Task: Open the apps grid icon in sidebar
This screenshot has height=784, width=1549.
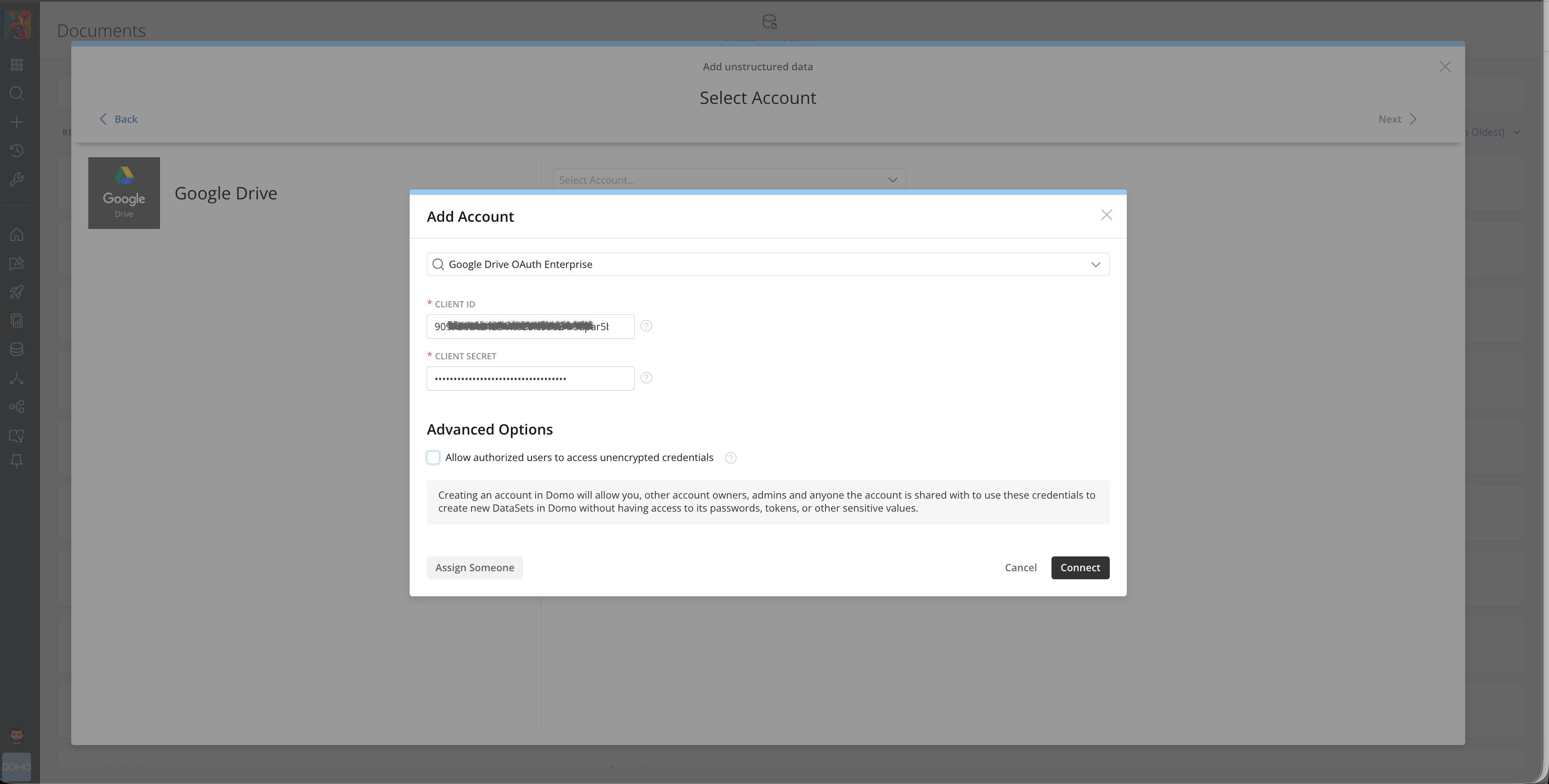Action: pyautogui.click(x=17, y=65)
